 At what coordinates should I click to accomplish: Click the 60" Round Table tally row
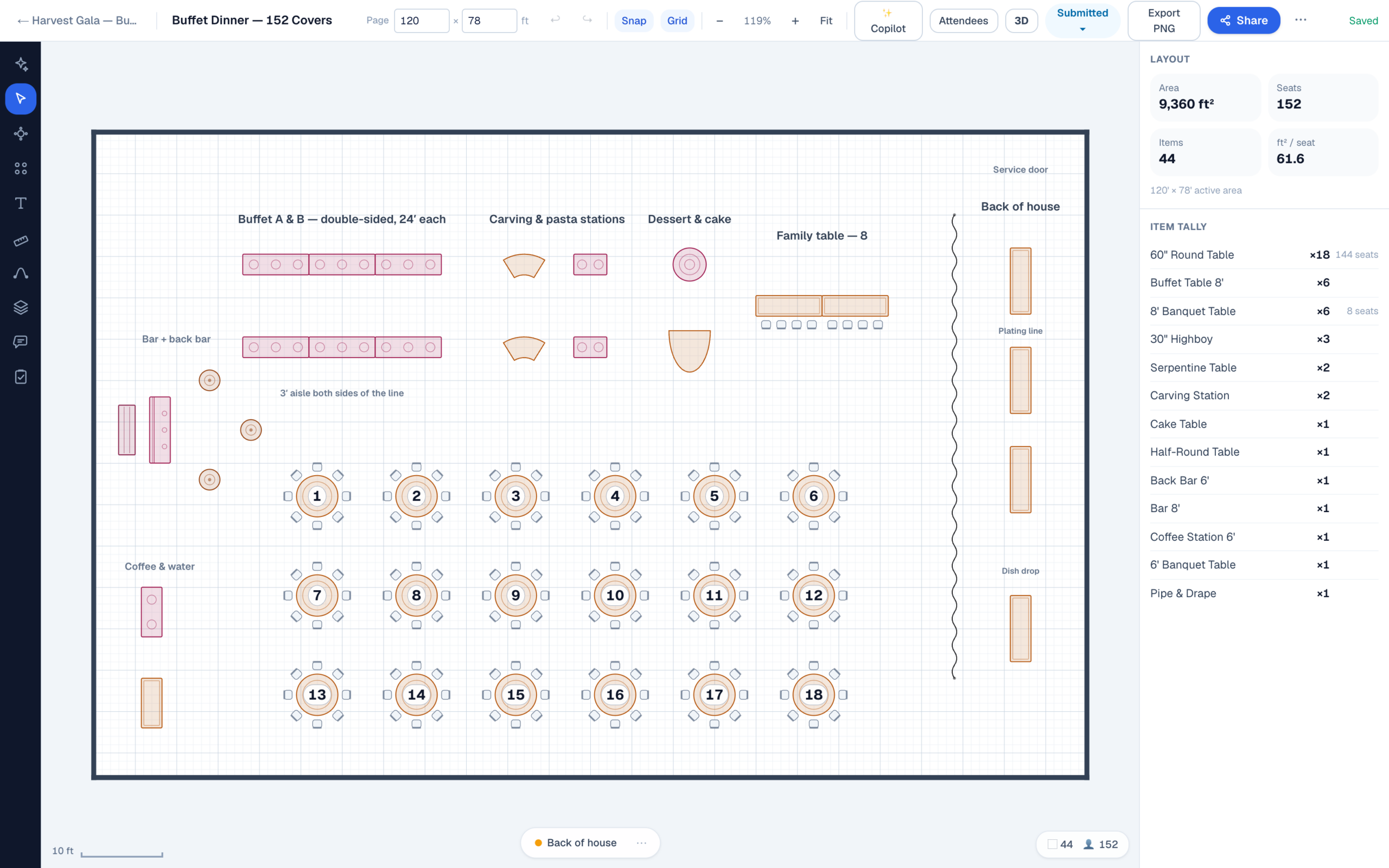[1263, 255]
